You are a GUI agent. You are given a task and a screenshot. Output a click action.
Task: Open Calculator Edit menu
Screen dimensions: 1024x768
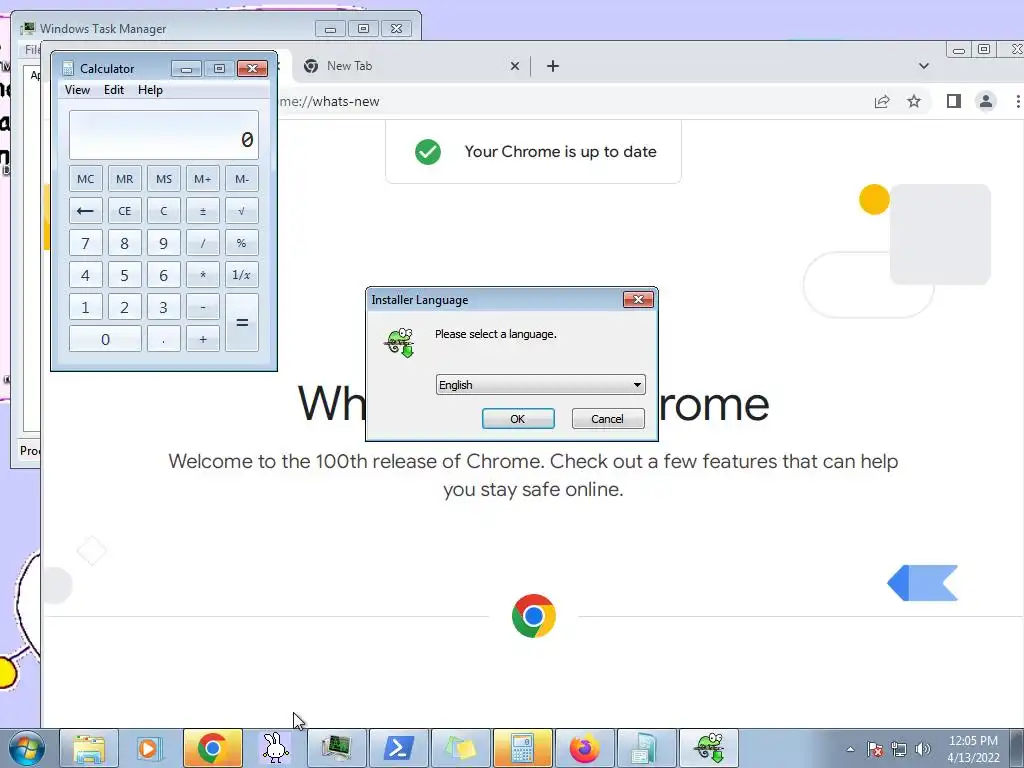(x=114, y=90)
